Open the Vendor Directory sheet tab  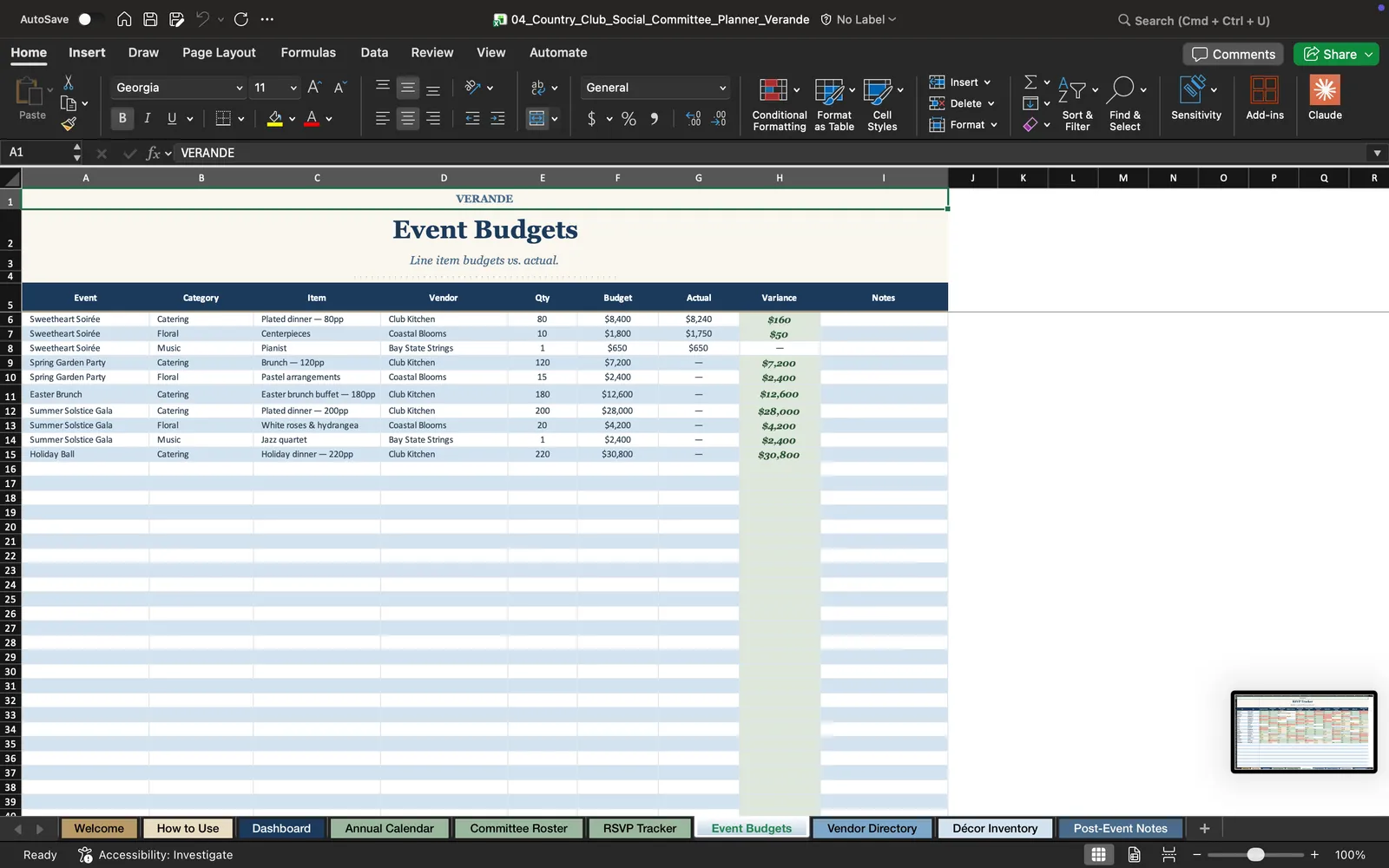pyautogui.click(x=872, y=829)
